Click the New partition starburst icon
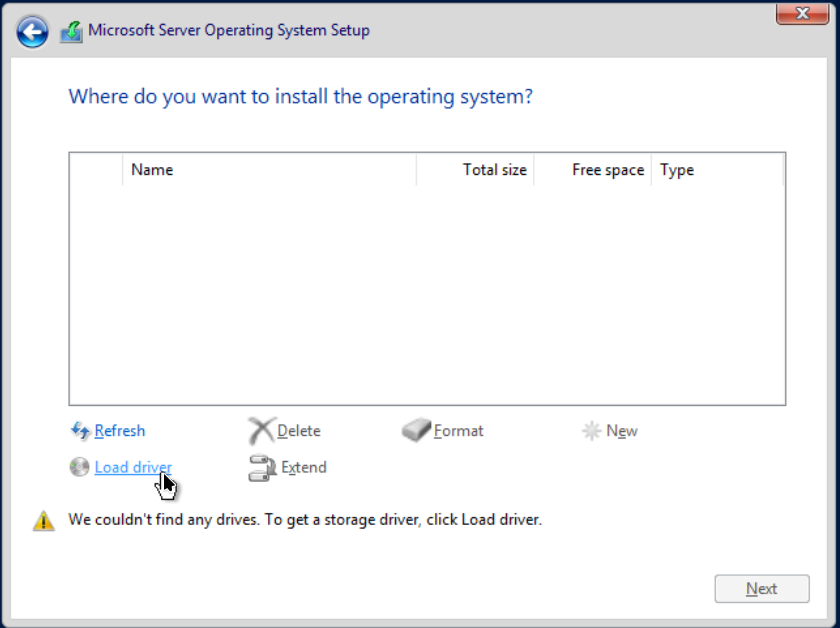Image resolution: width=840 pixels, height=628 pixels. [x=591, y=431]
